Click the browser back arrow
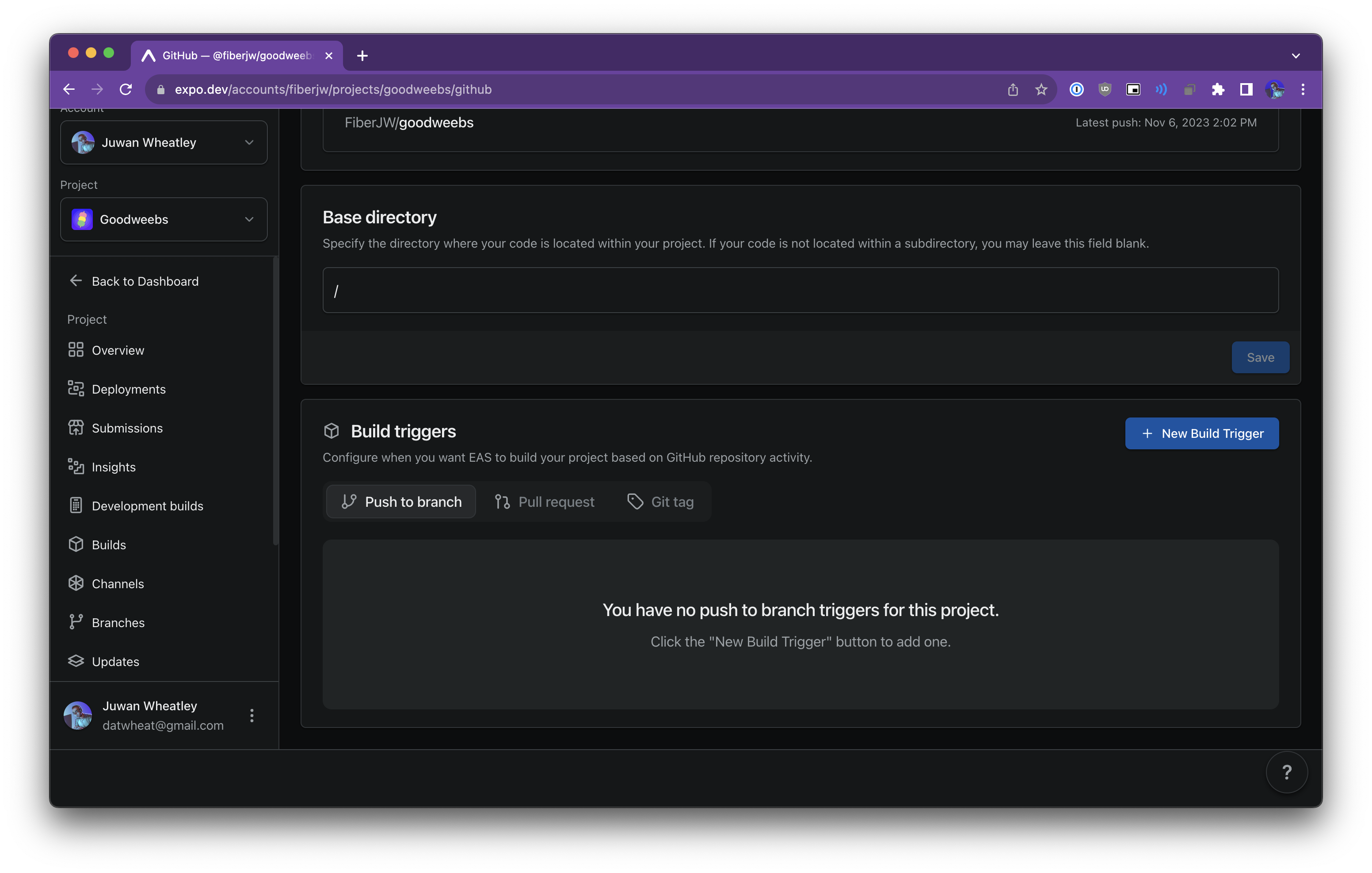Image resolution: width=1372 pixels, height=873 pixels. click(x=69, y=89)
